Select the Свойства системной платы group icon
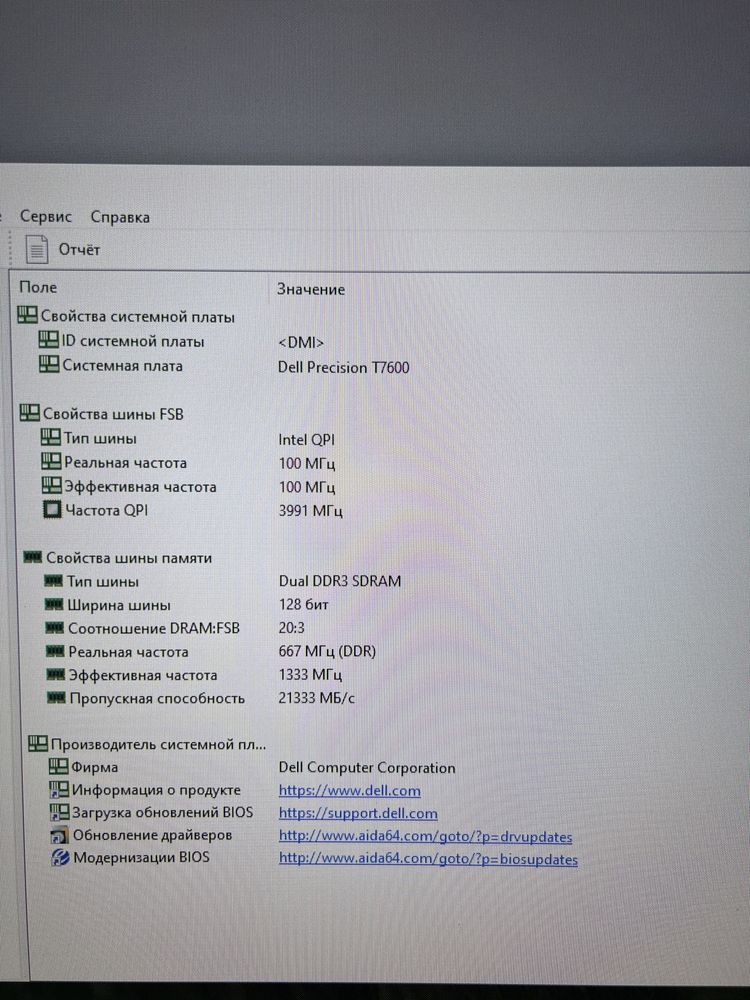Viewport: 750px width, 1000px height. (x=27, y=314)
